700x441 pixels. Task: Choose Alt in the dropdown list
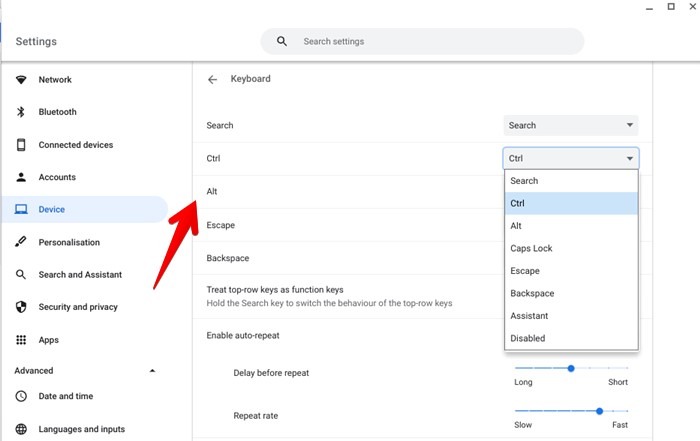click(x=571, y=226)
